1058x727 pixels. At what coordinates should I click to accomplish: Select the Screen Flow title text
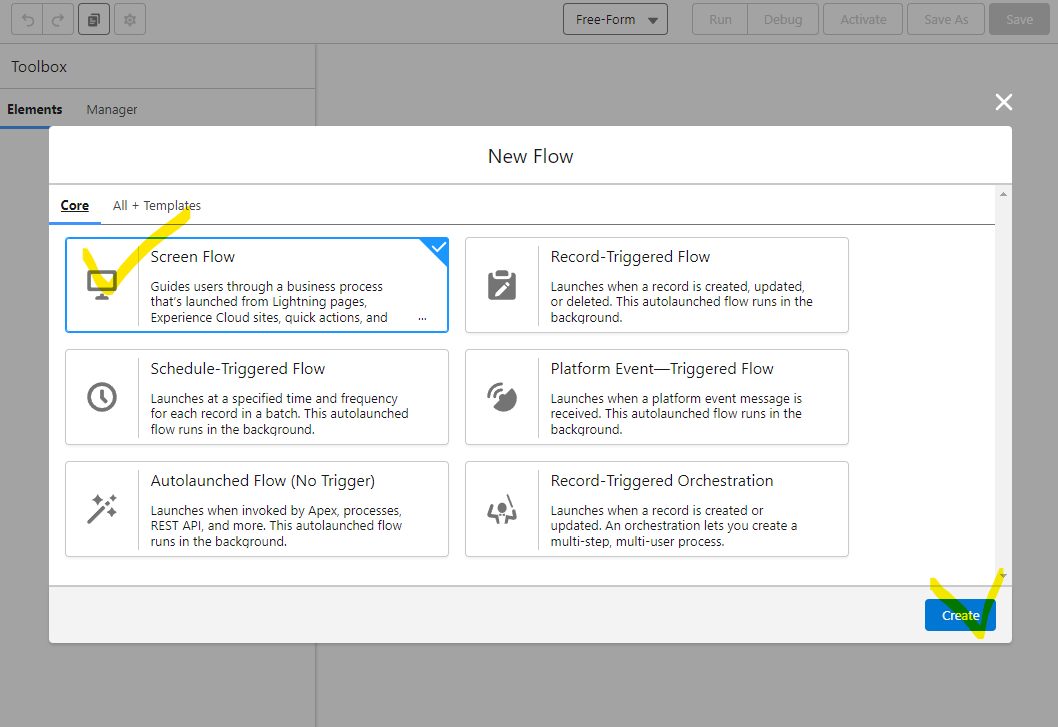click(192, 257)
